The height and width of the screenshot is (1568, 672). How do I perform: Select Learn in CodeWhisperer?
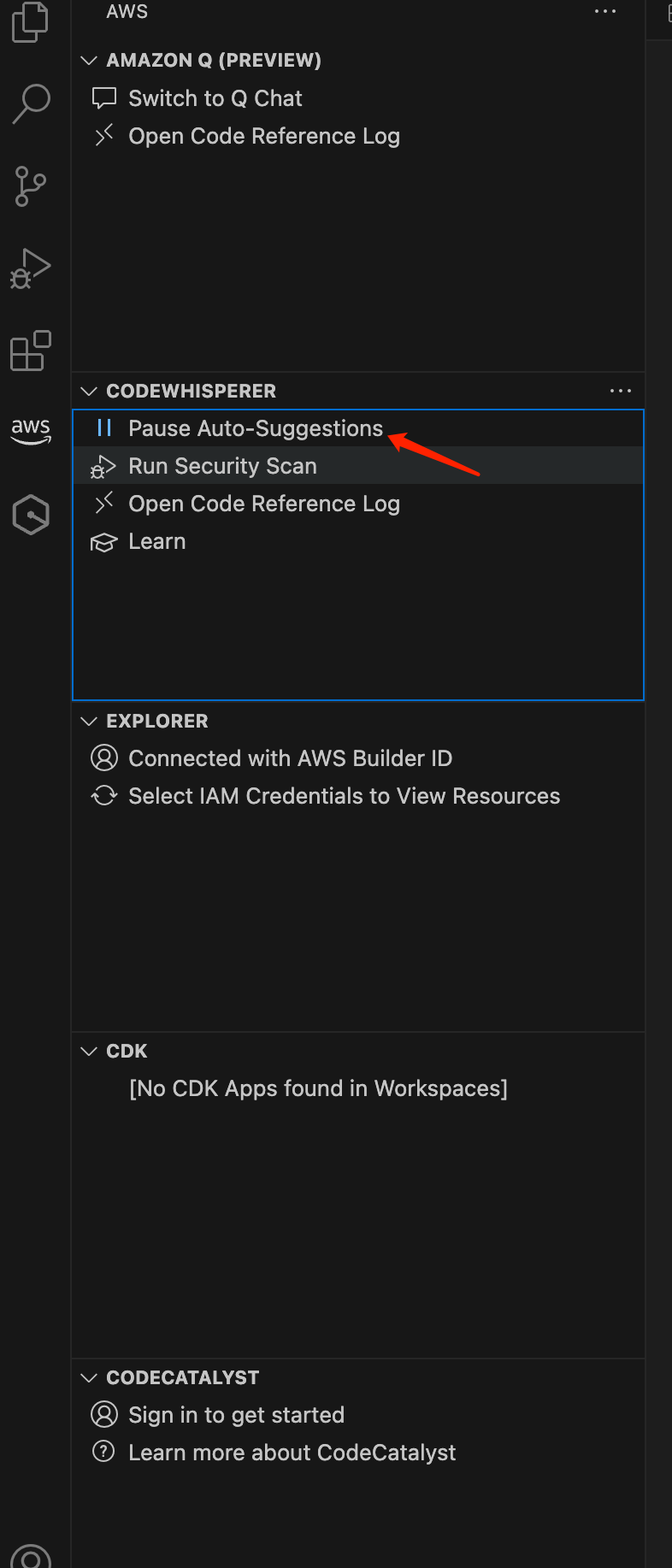(157, 541)
